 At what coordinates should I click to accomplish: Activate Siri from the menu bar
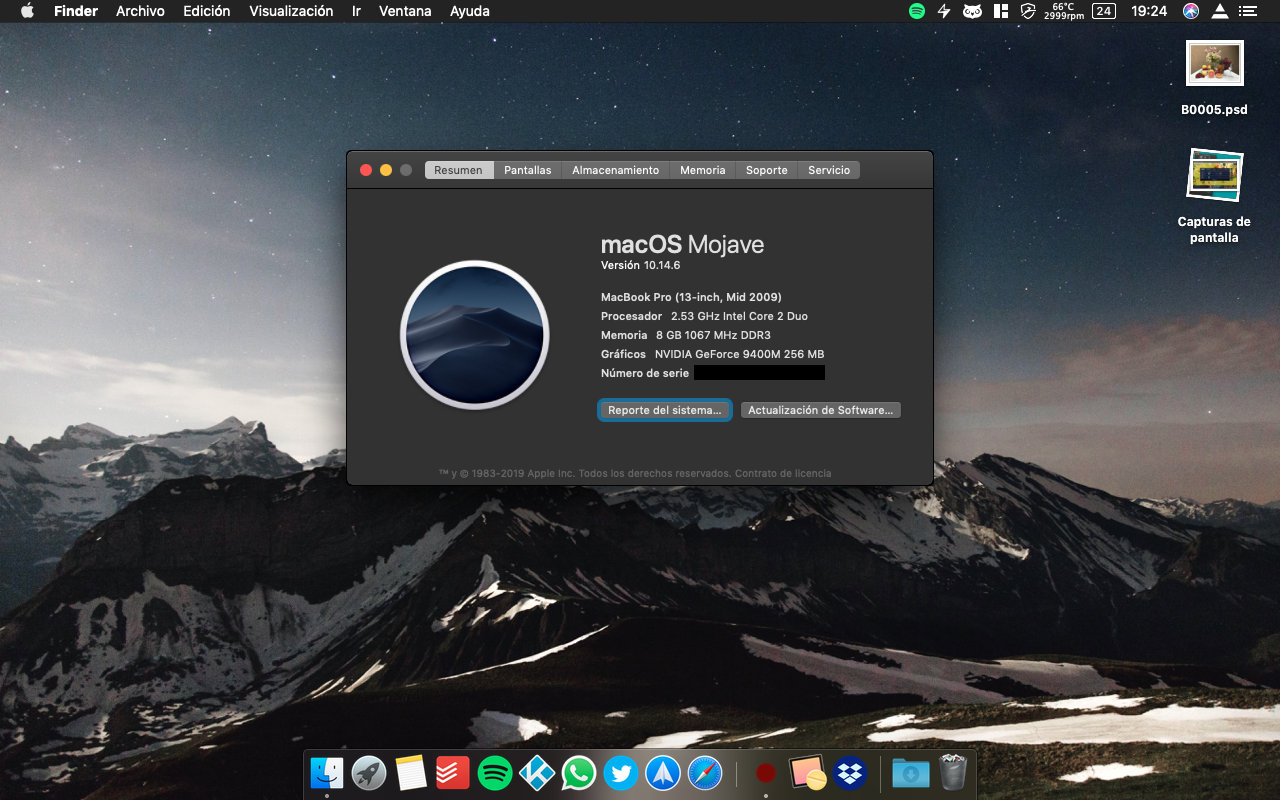click(1191, 11)
